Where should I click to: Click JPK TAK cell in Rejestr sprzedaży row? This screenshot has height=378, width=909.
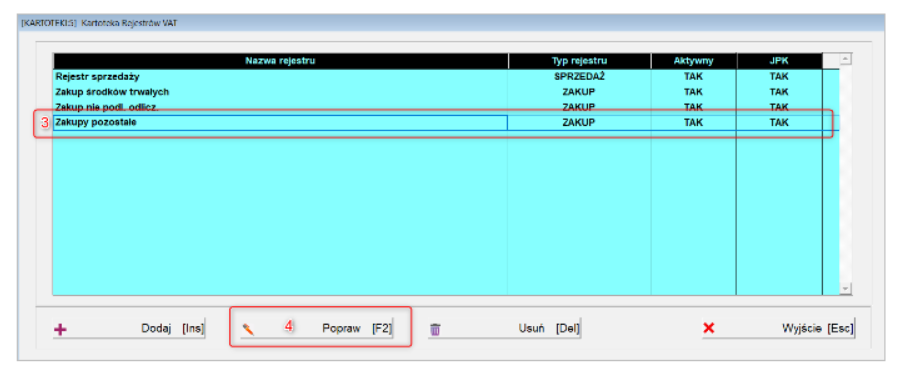779,77
